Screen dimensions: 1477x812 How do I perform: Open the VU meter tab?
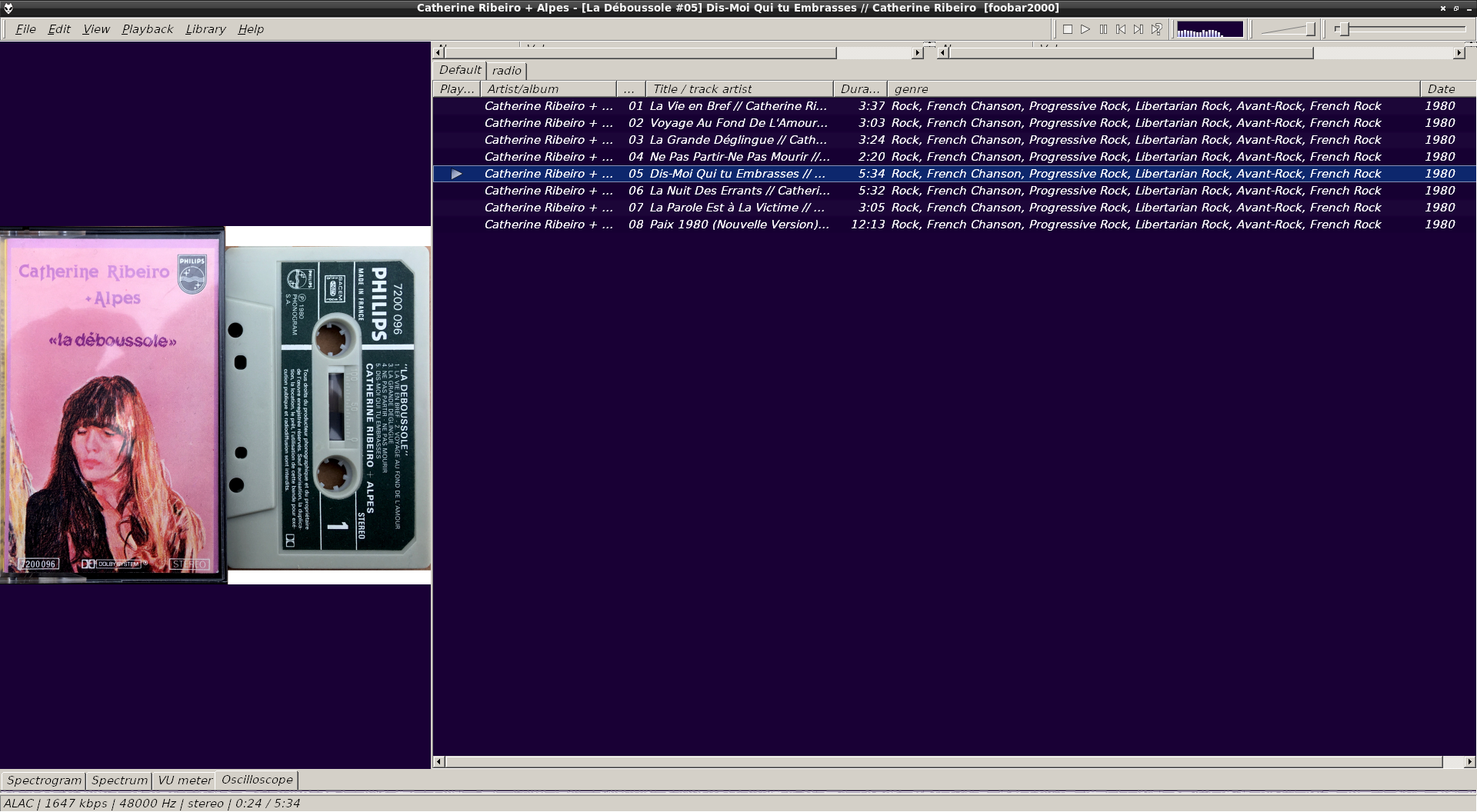tap(185, 780)
